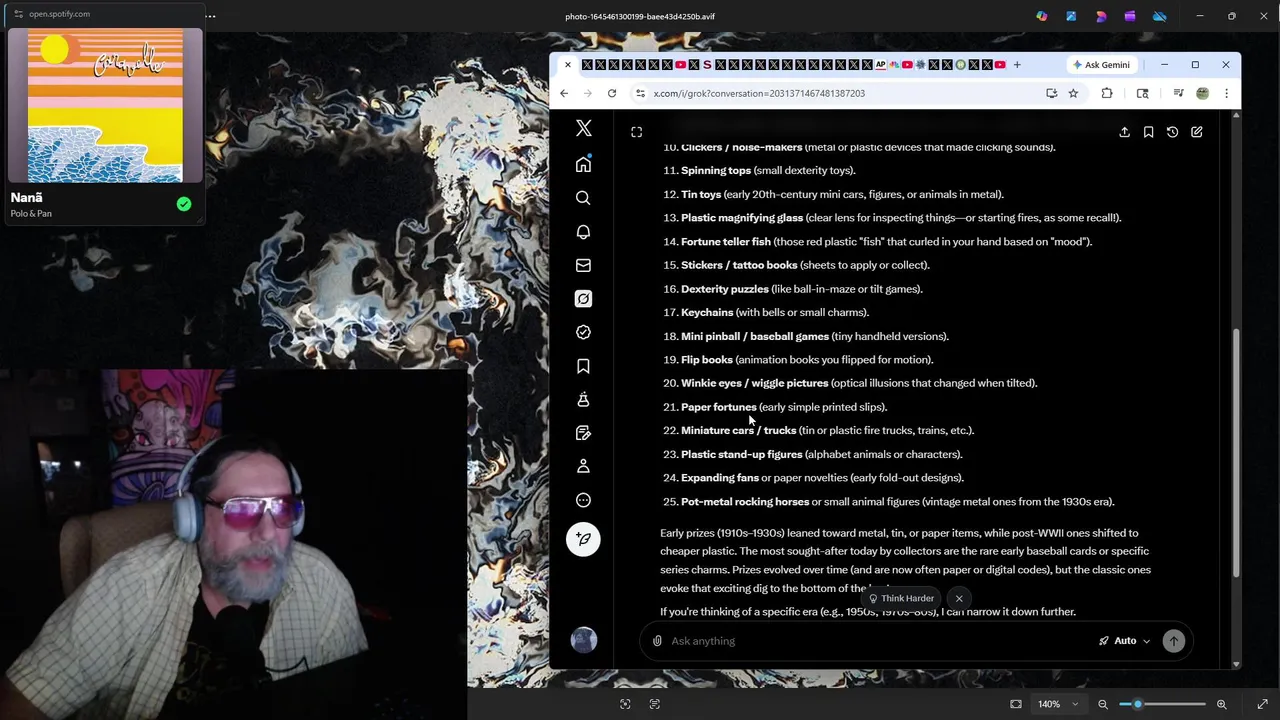Image resolution: width=1280 pixels, height=720 pixels.
Task: Click the photo filename title text
Action: point(640,16)
